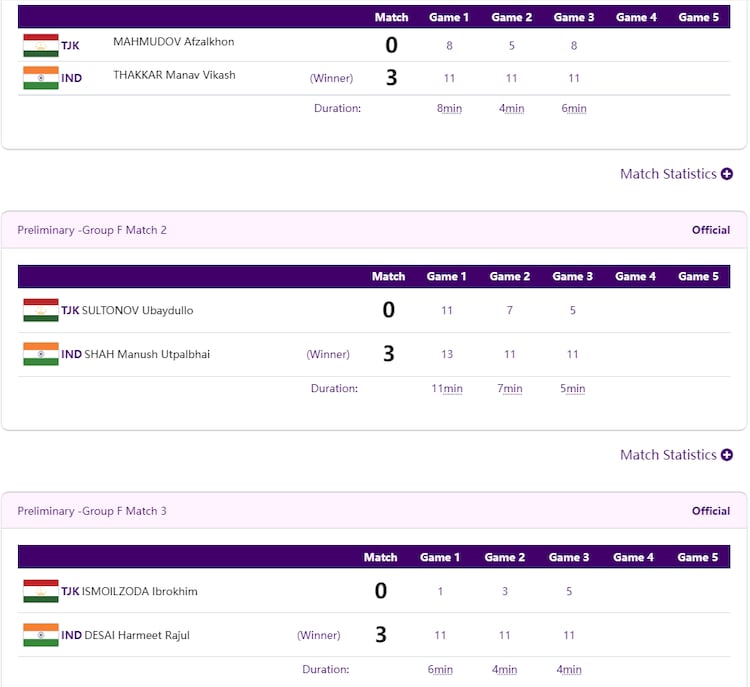This screenshot has height=687, width=750.
Task: Expand Match Statistics below Match 1
Action: click(x=675, y=174)
